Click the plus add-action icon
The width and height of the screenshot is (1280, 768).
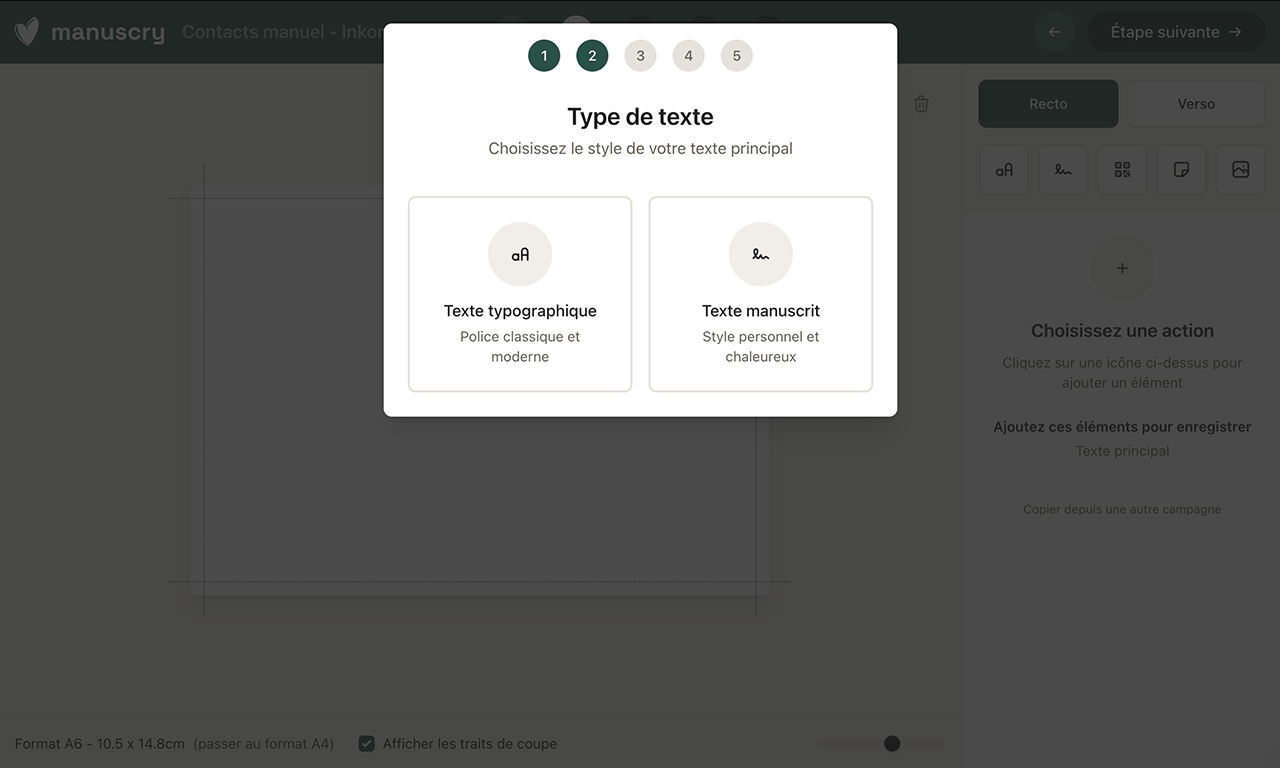pyautogui.click(x=1122, y=268)
